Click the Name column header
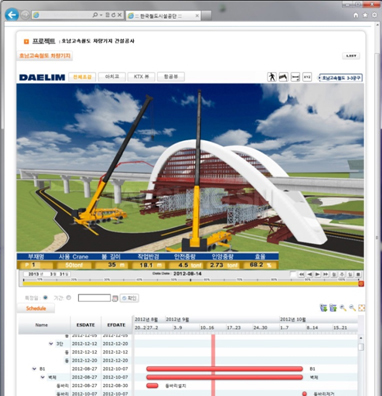Viewport: 382px width, 396px height. pyautogui.click(x=42, y=325)
